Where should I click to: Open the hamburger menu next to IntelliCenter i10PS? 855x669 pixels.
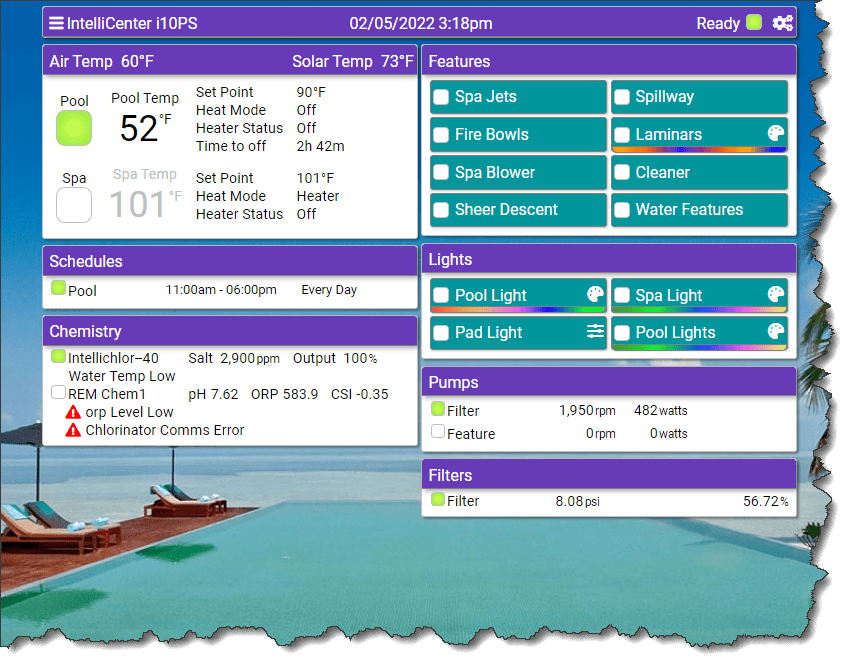pyautogui.click(x=56, y=23)
